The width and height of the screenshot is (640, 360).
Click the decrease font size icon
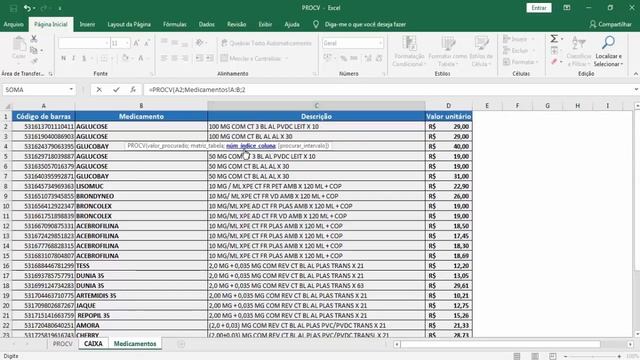pyautogui.click(x=147, y=43)
